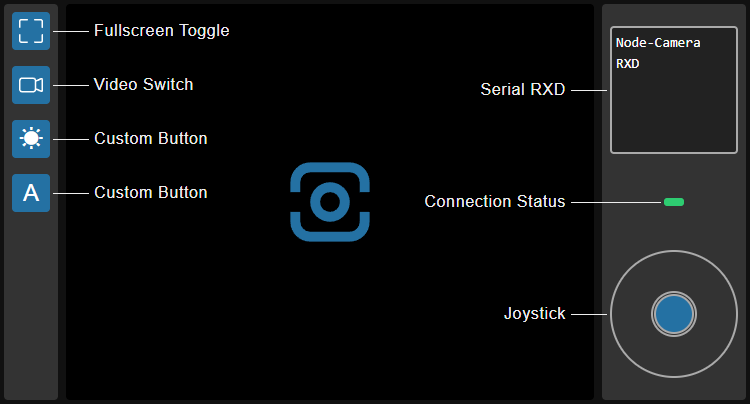Viewport: 750px width, 404px height.
Task: Select the "Connection Status" label
Action: [494, 202]
